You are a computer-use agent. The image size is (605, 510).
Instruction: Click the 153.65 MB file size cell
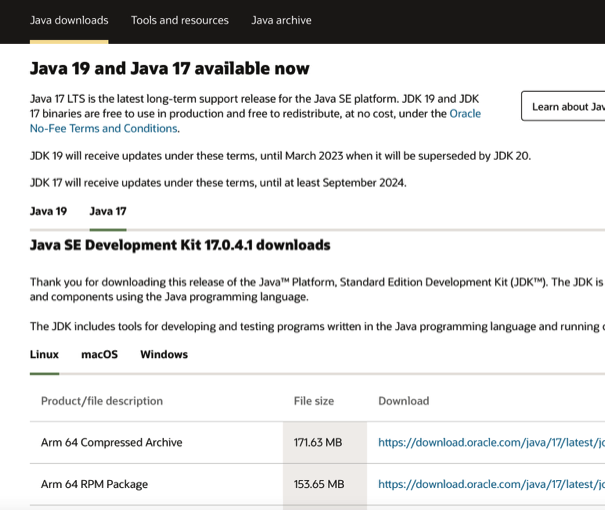[x=319, y=484]
